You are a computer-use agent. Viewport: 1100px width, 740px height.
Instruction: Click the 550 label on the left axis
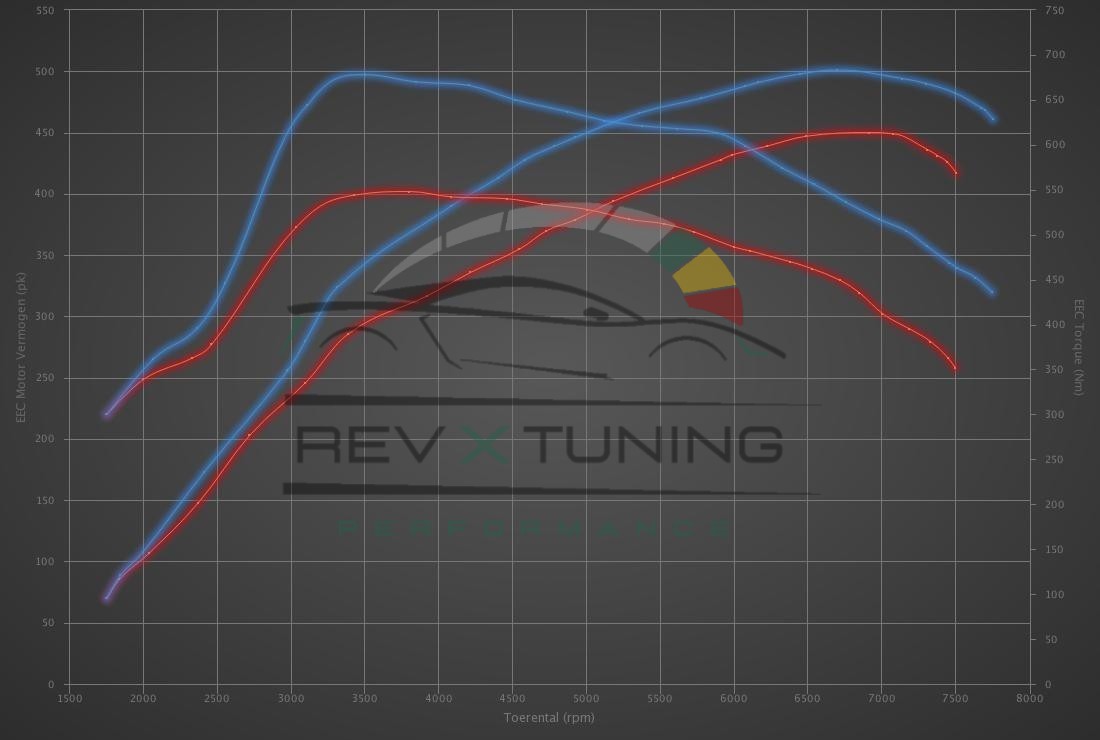46,10
